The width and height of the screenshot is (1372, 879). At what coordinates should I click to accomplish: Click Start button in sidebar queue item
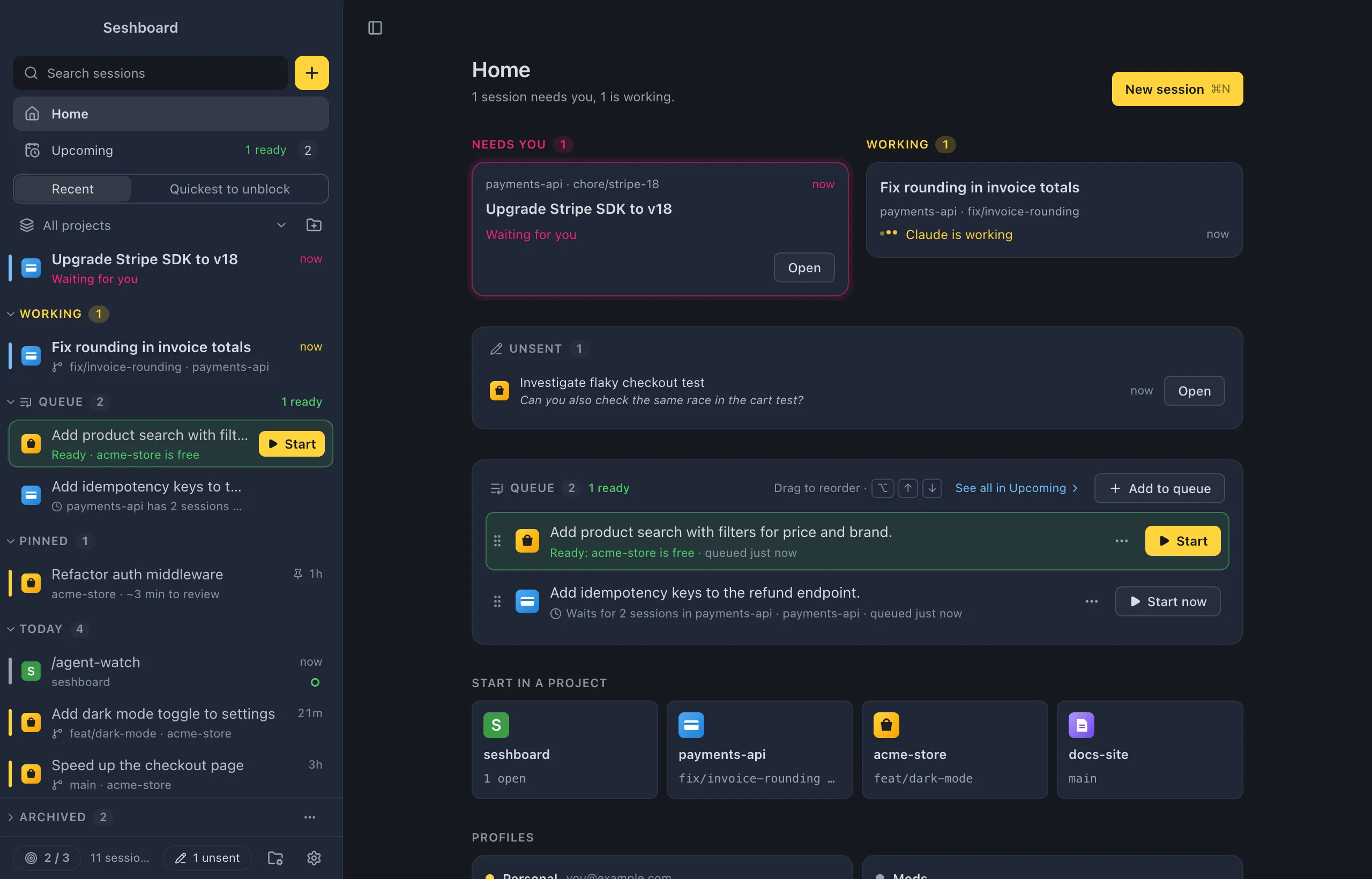(292, 444)
